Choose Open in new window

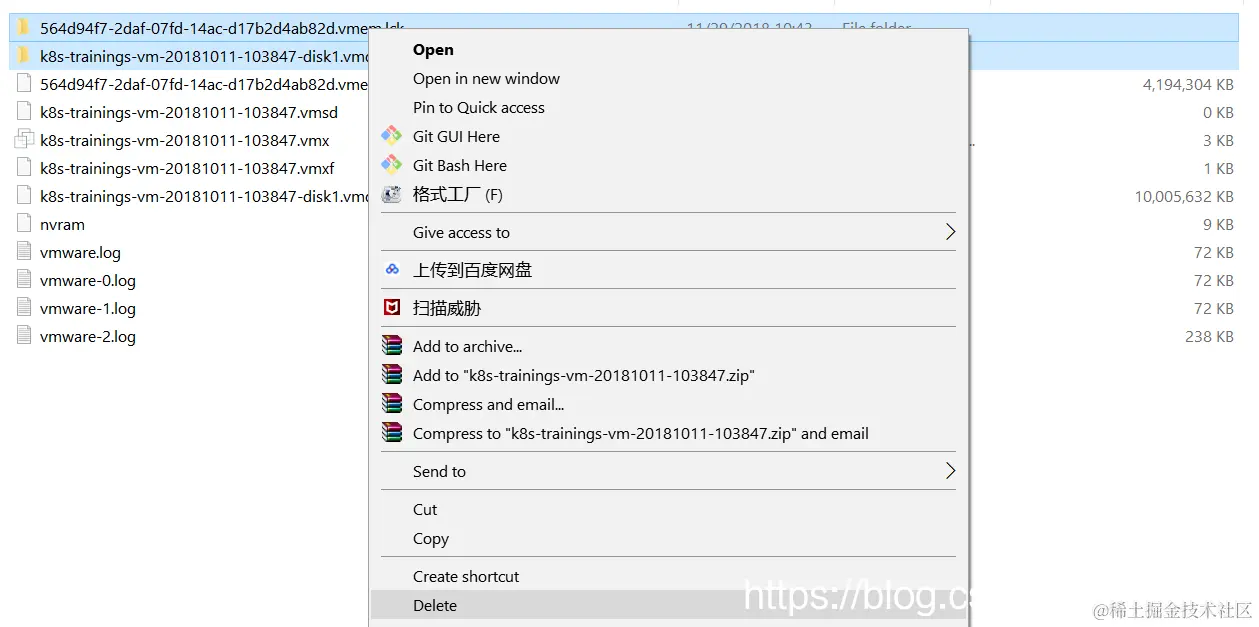click(x=486, y=78)
